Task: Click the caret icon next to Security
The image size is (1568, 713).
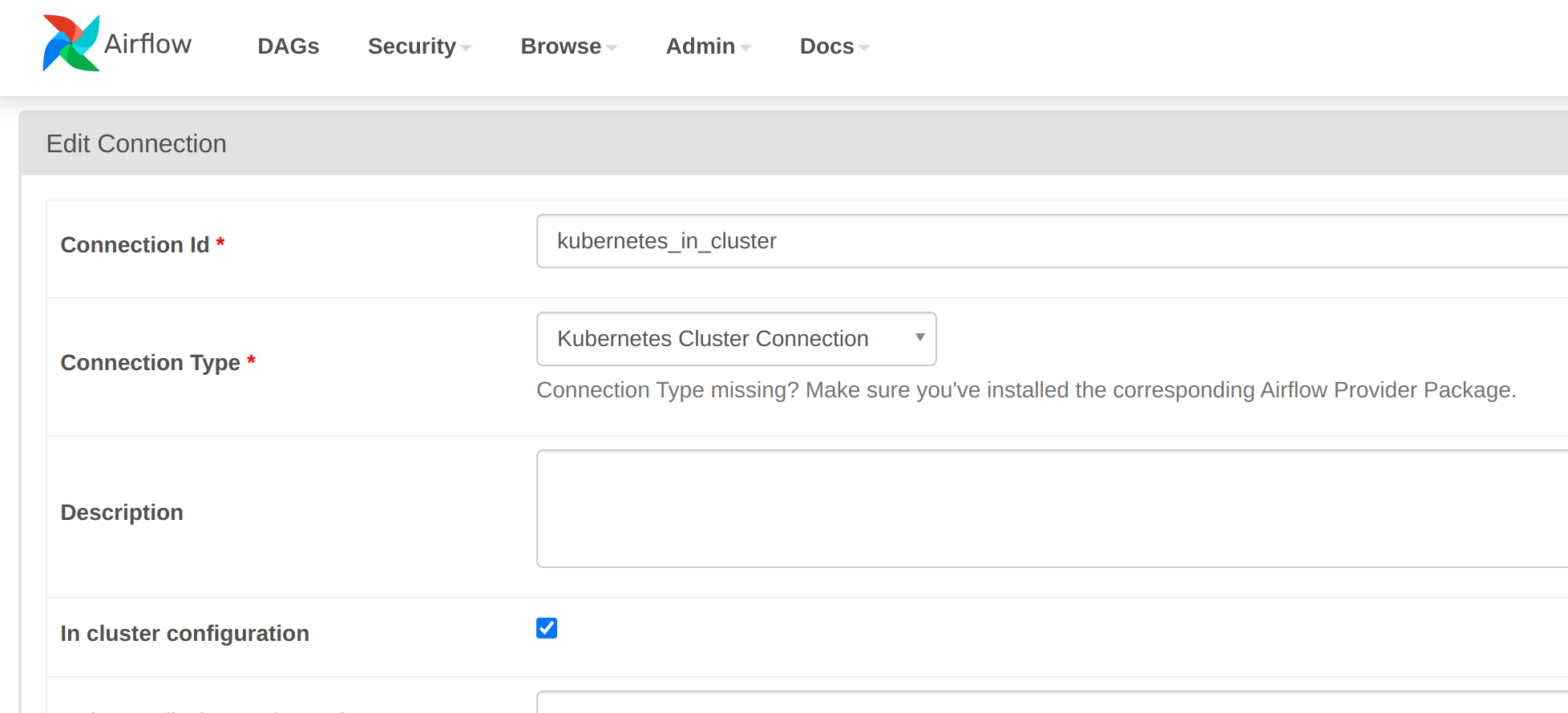Action: coord(467,48)
